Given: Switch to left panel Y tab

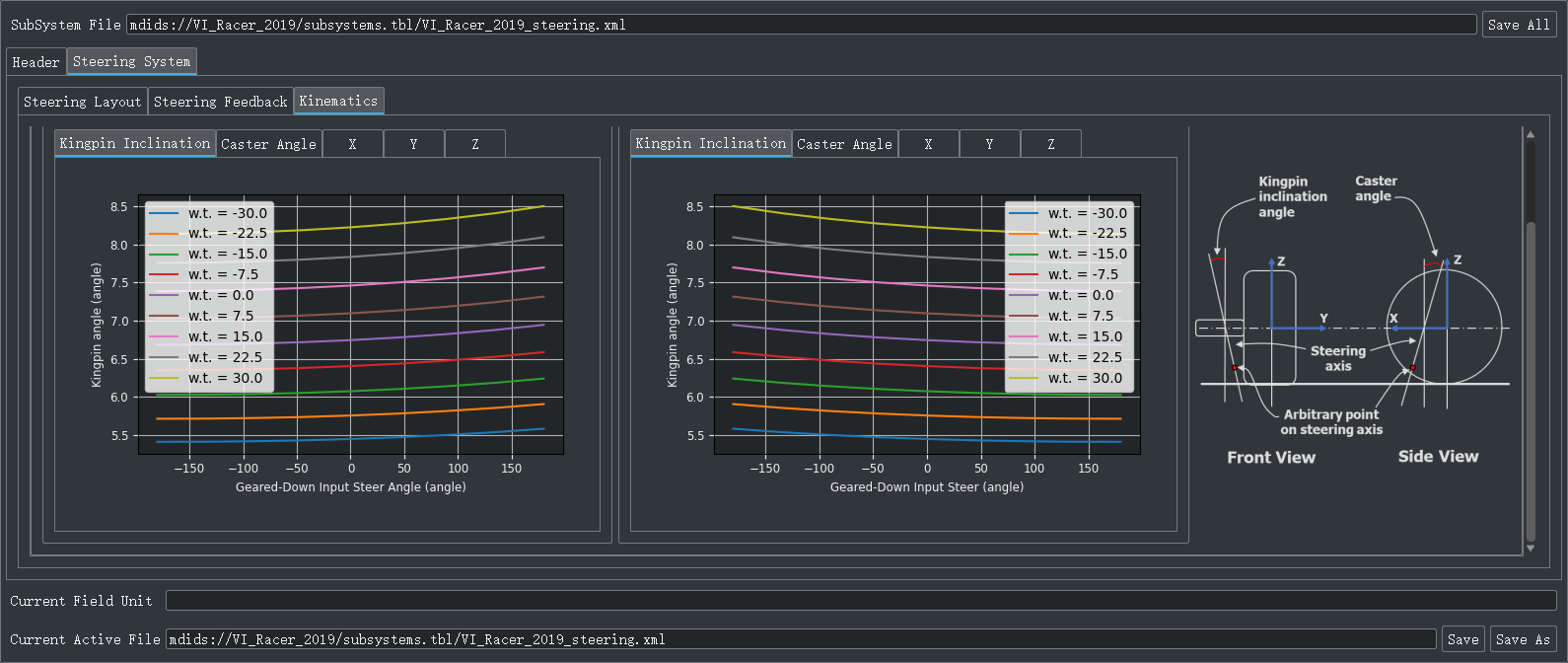Looking at the screenshot, I should [413, 144].
